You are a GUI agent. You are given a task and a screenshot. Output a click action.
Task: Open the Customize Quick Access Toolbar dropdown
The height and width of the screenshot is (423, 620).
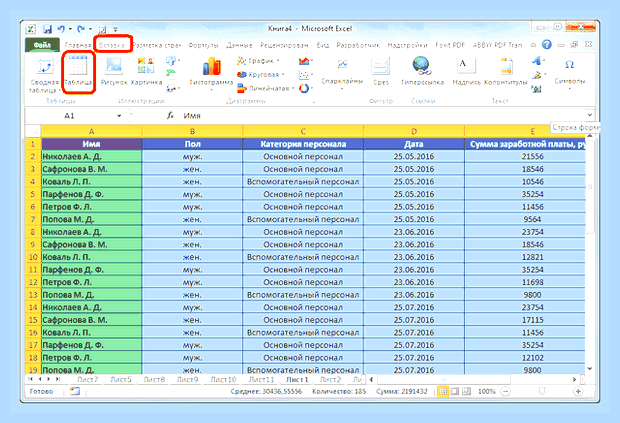115,29
